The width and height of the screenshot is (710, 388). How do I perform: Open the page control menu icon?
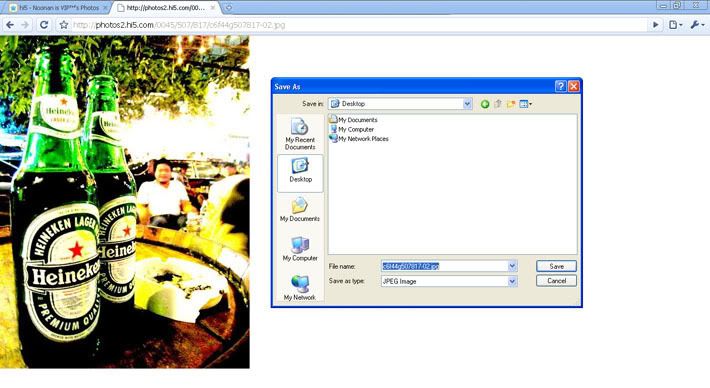pos(675,25)
